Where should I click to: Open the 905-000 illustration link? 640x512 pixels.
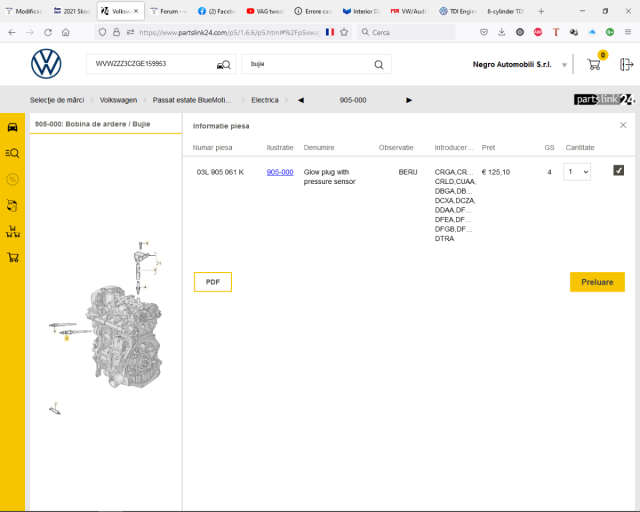[280, 172]
